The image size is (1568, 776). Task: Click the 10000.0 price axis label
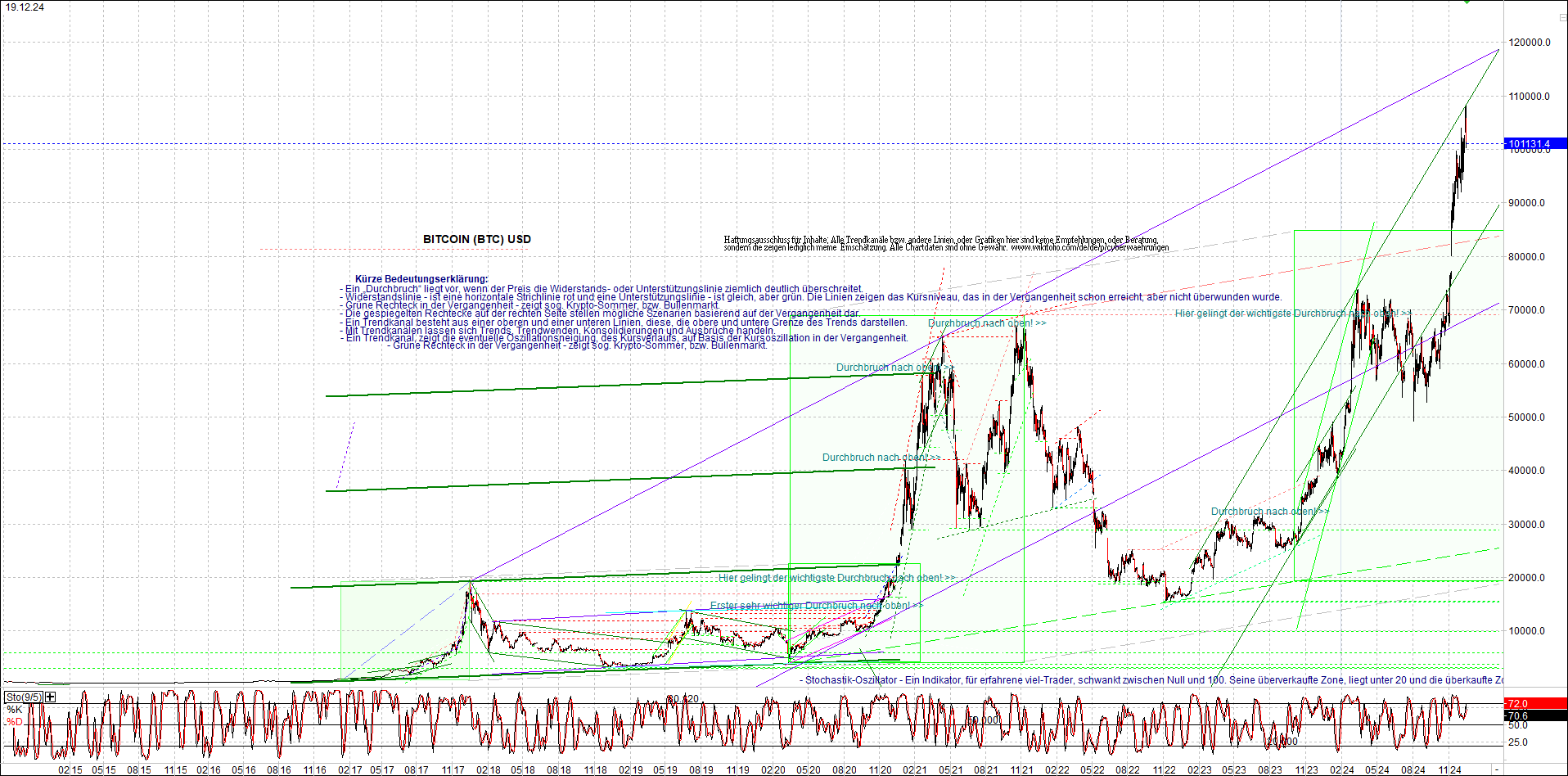tap(1527, 630)
